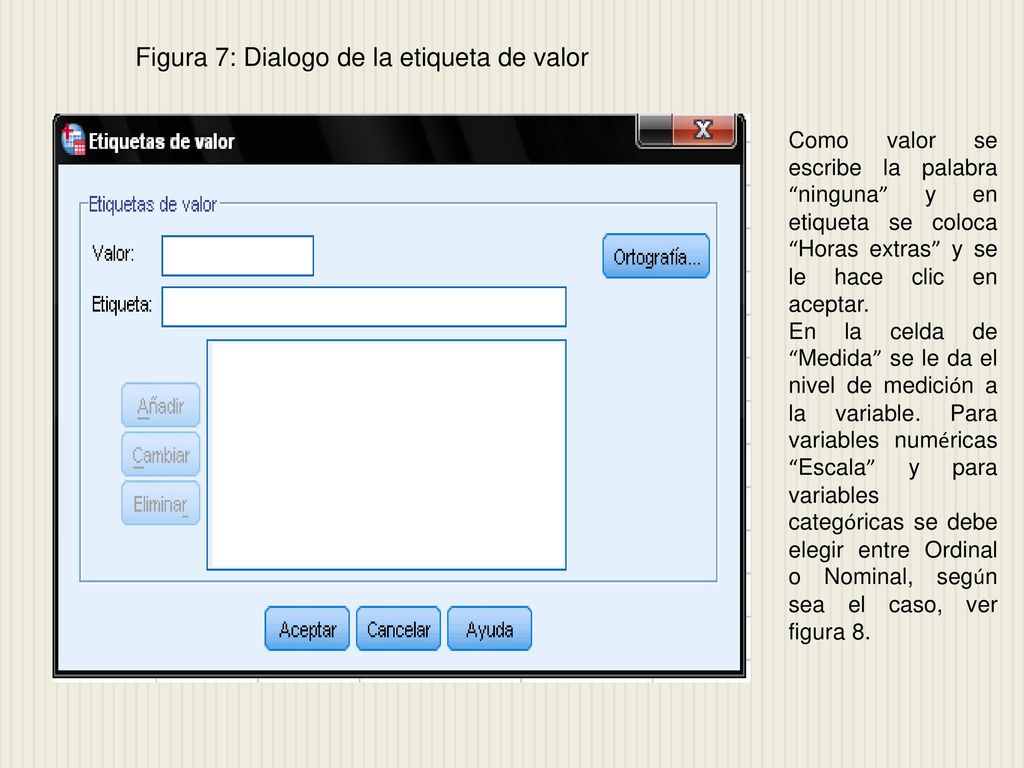Select the value labels list box
The height and width of the screenshot is (768, 1024).
(387, 455)
